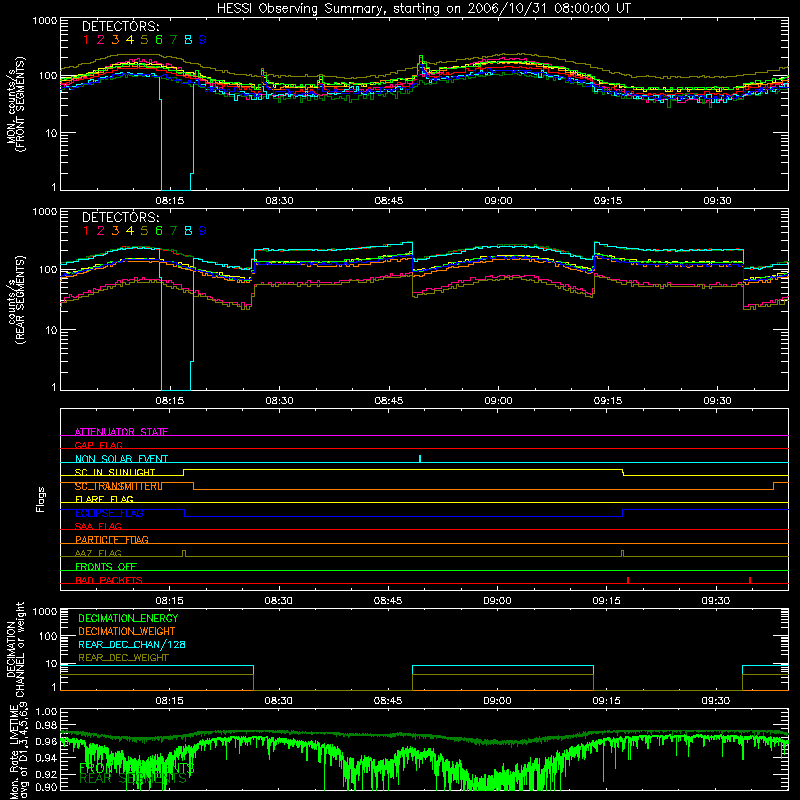The width and height of the screenshot is (800, 800).
Task: Select red detector 1 in front segments legend
Action: (x=86, y=40)
